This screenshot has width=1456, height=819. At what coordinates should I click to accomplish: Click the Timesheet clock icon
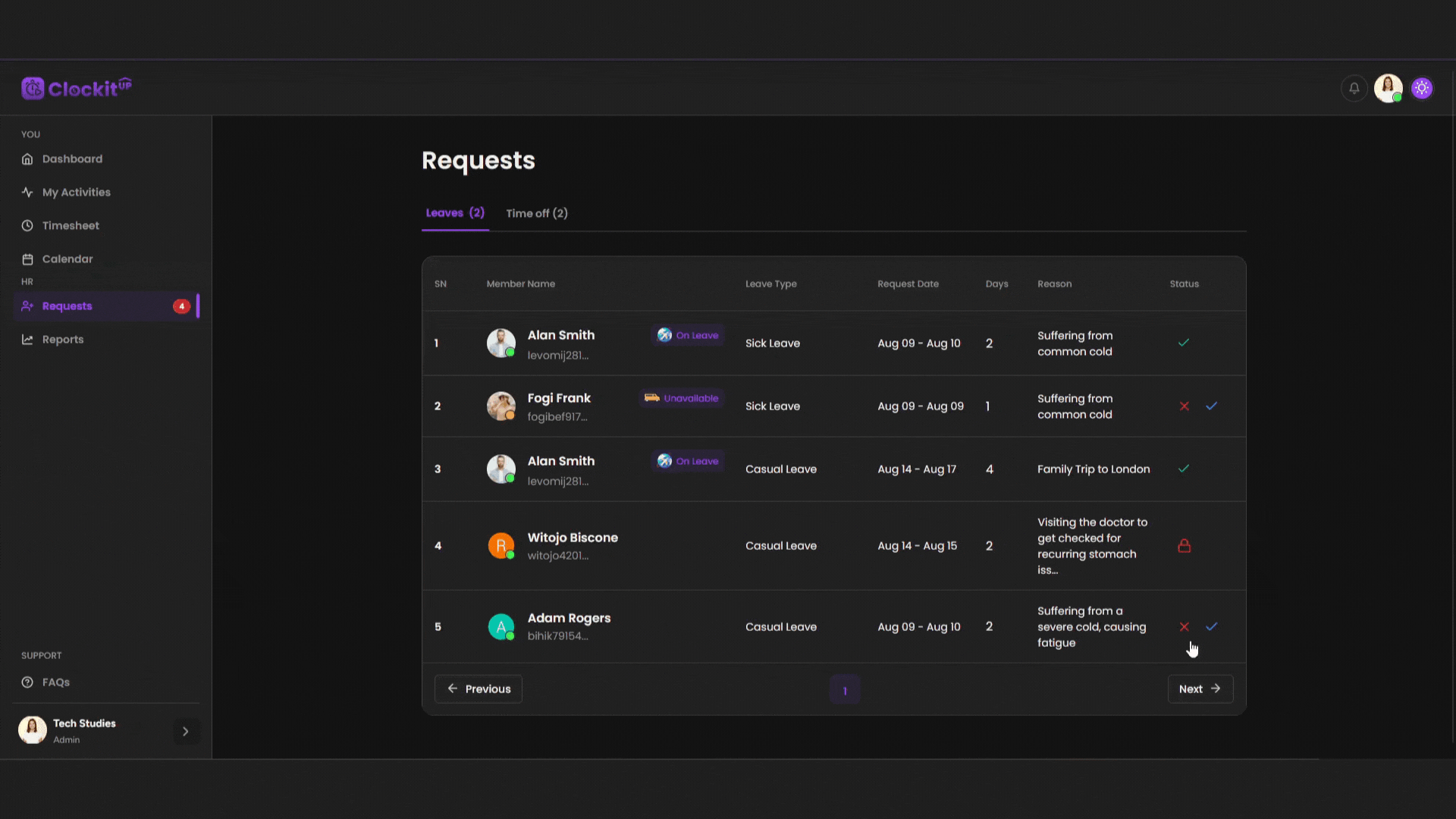click(x=27, y=225)
